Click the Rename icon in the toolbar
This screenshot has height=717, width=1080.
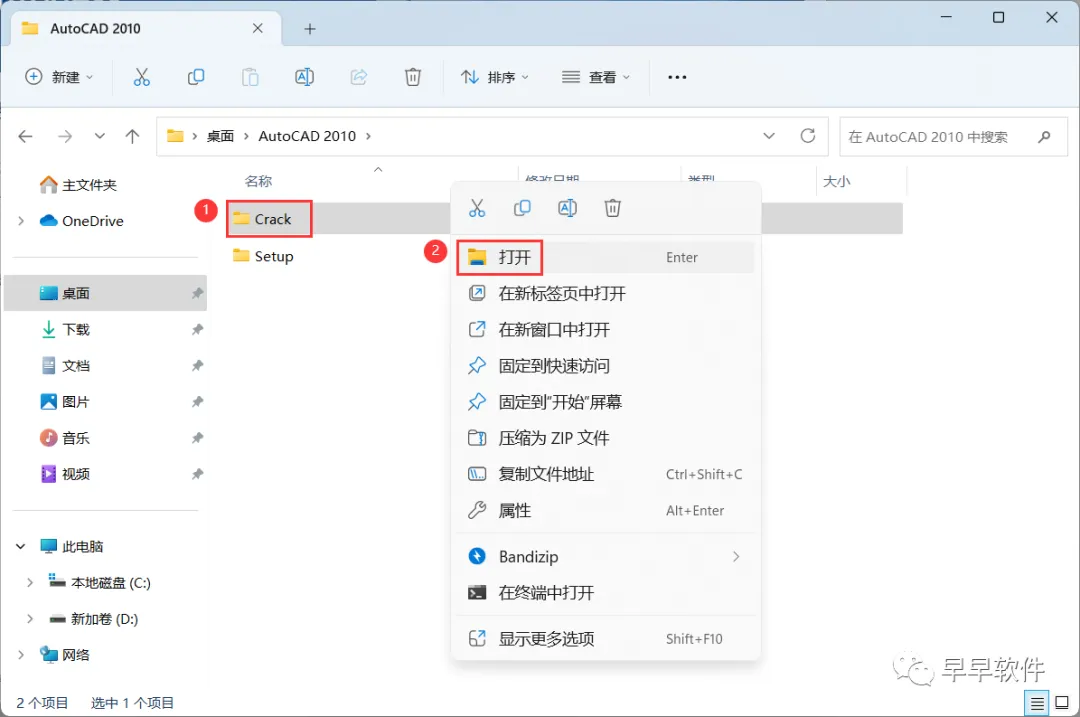click(x=304, y=77)
